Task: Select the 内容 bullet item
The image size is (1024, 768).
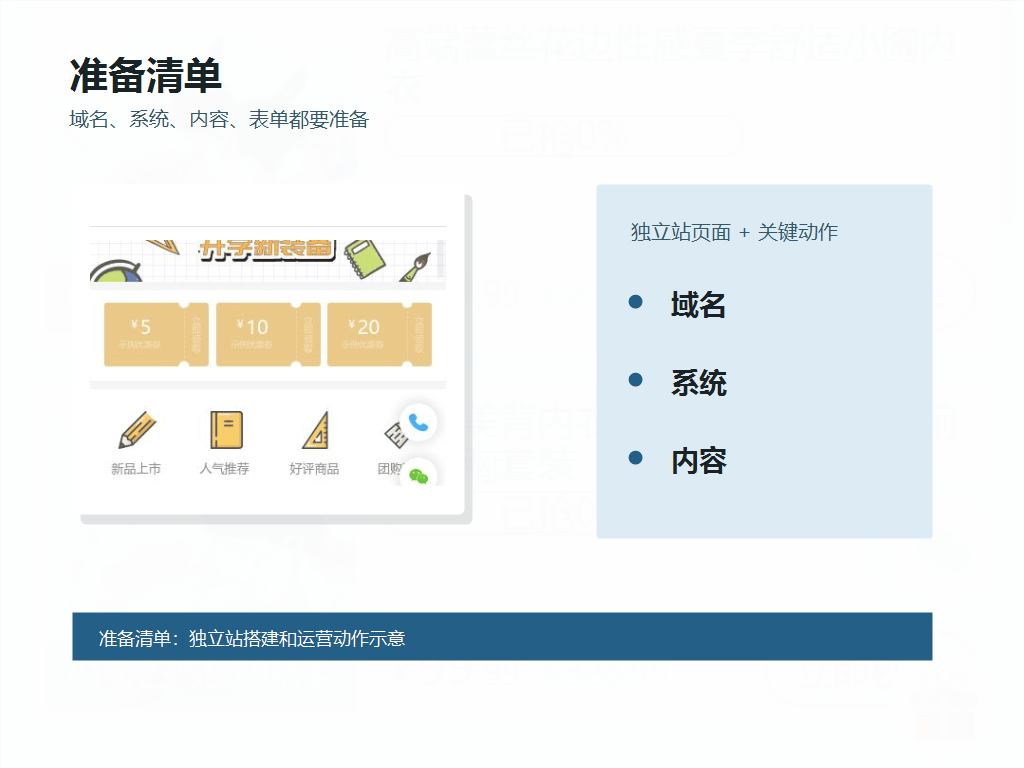Action: pos(698,461)
